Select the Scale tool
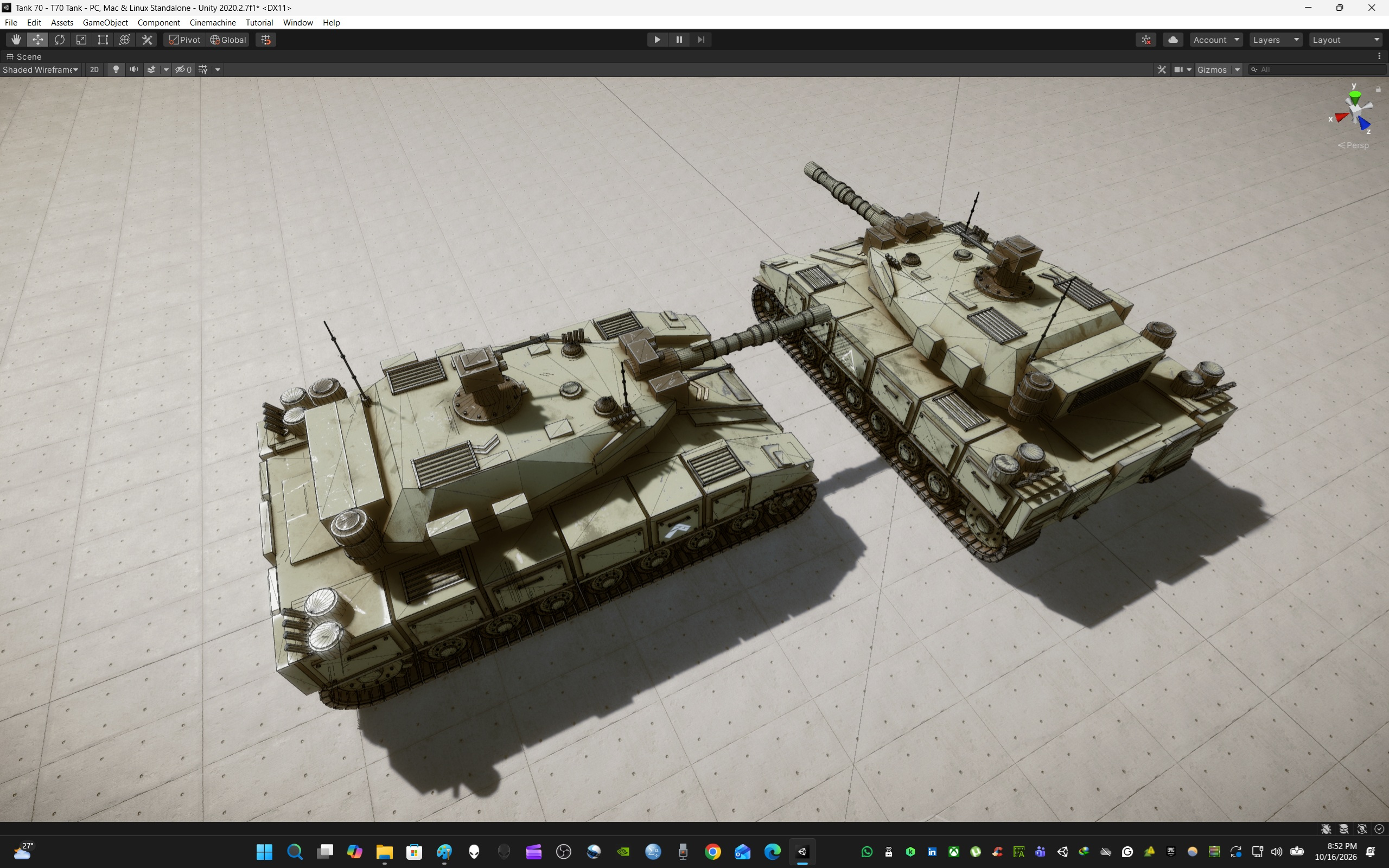This screenshot has width=1389, height=868. tap(81, 40)
